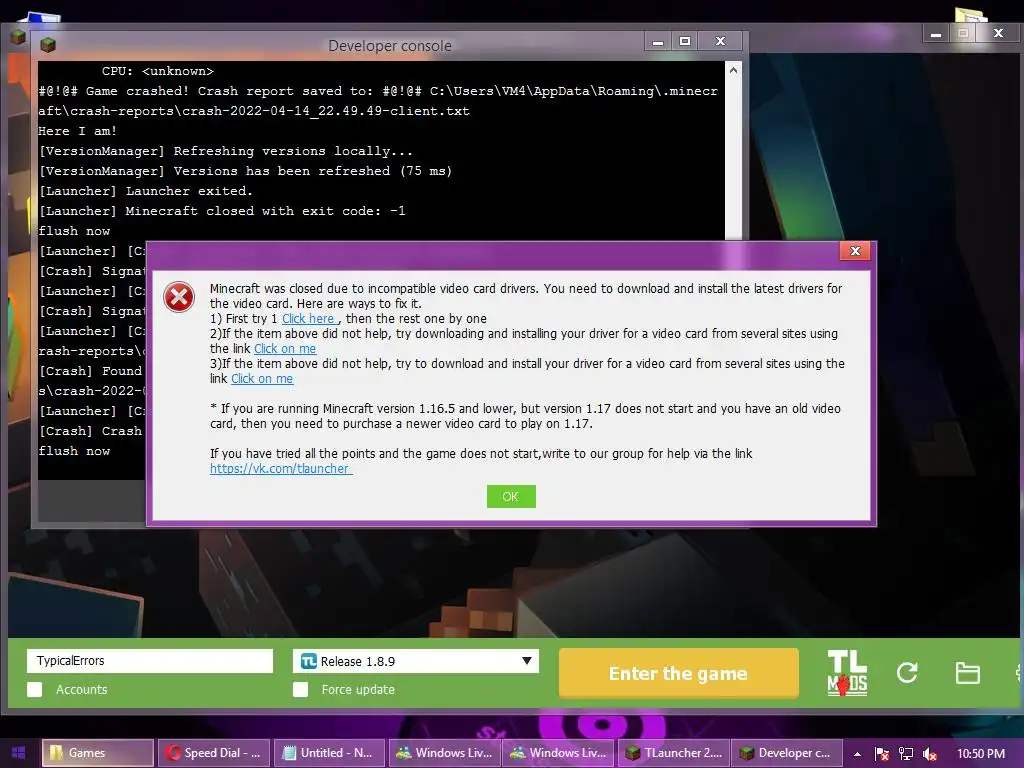Show hidden tray icons arrow

[857, 754]
